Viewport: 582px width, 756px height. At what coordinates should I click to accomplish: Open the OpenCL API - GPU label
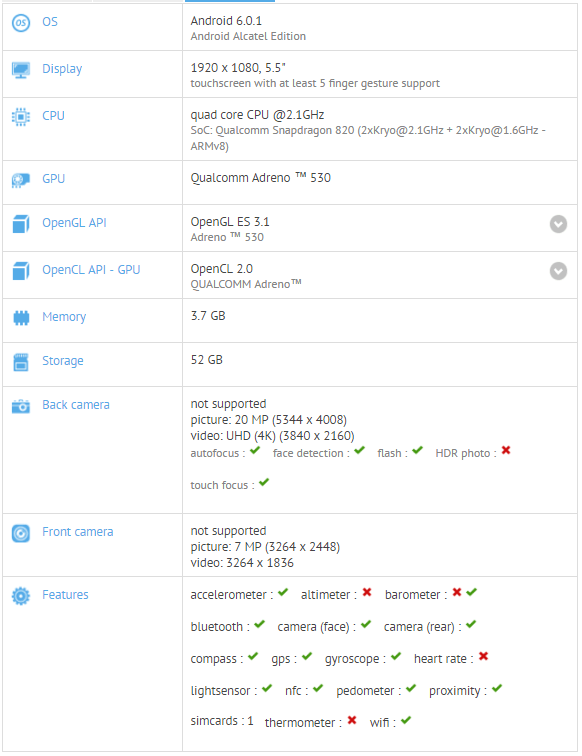pos(91,270)
